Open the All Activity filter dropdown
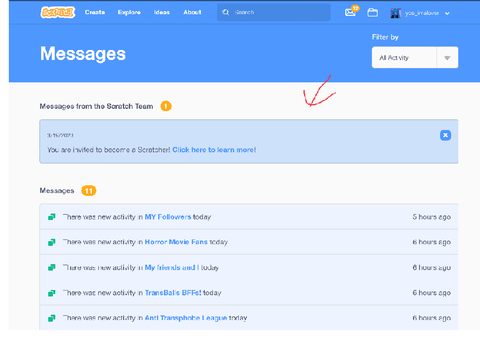This screenshot has width=480, height=360. pyautogui.click(x=415, y=57)
